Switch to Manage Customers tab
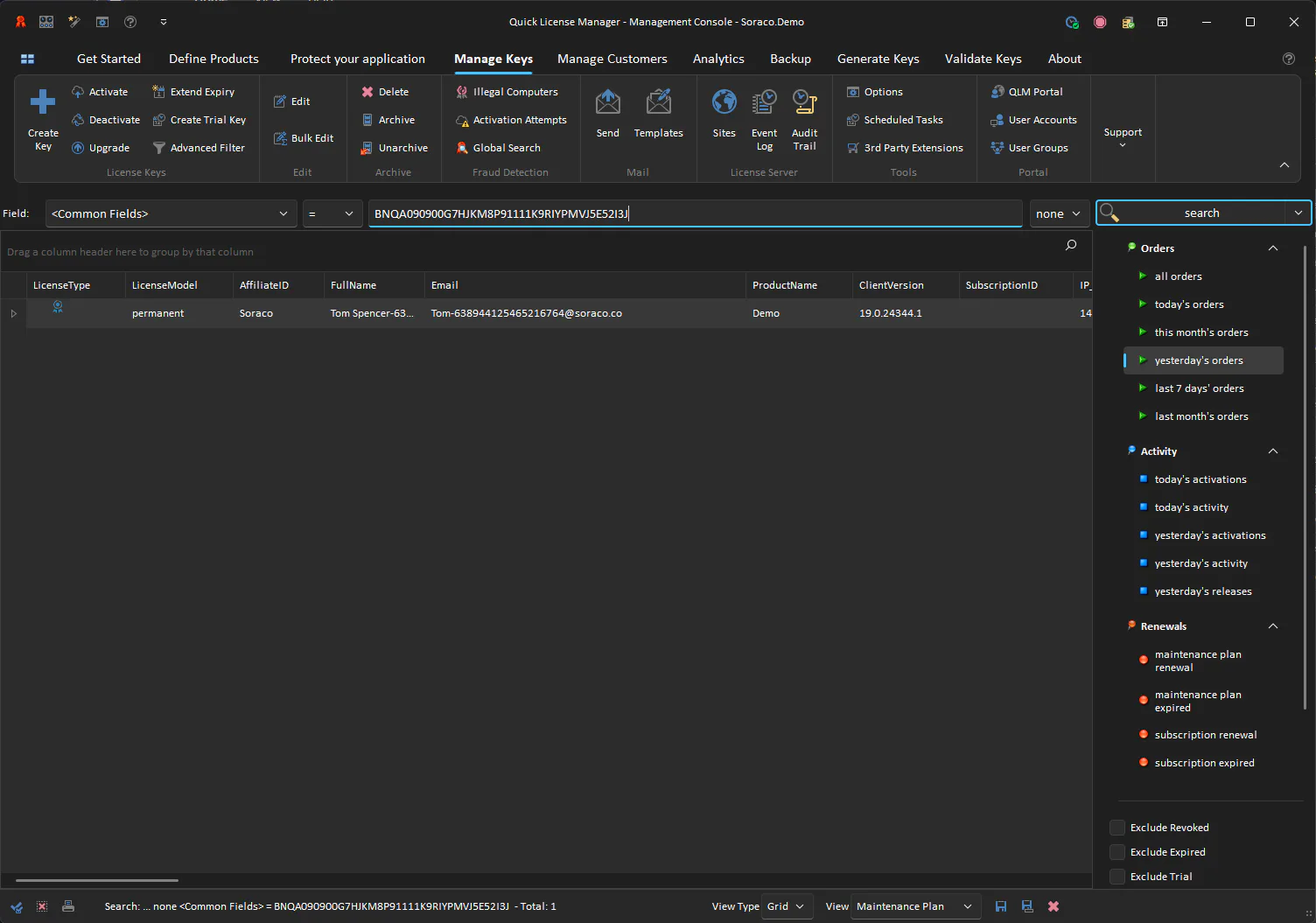Viewport: 1316px width, 923px height. coord(612,59)
